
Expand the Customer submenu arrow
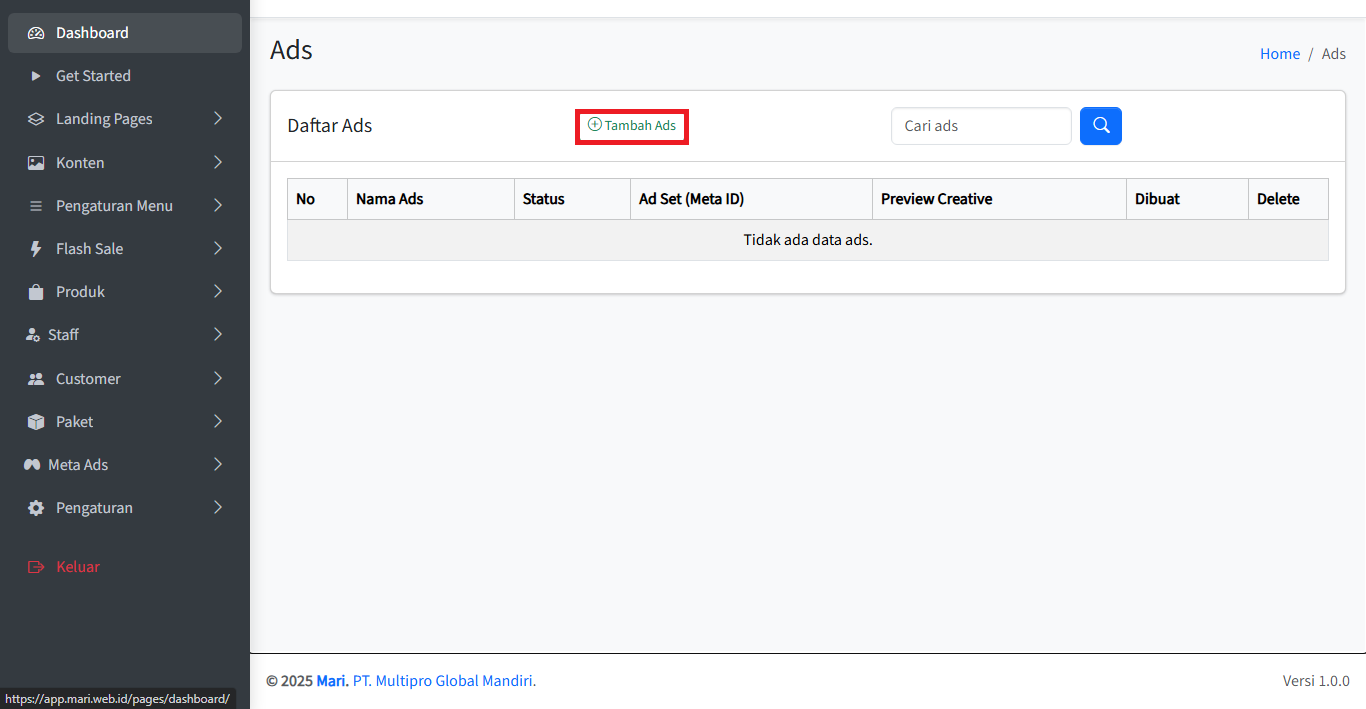218,379
